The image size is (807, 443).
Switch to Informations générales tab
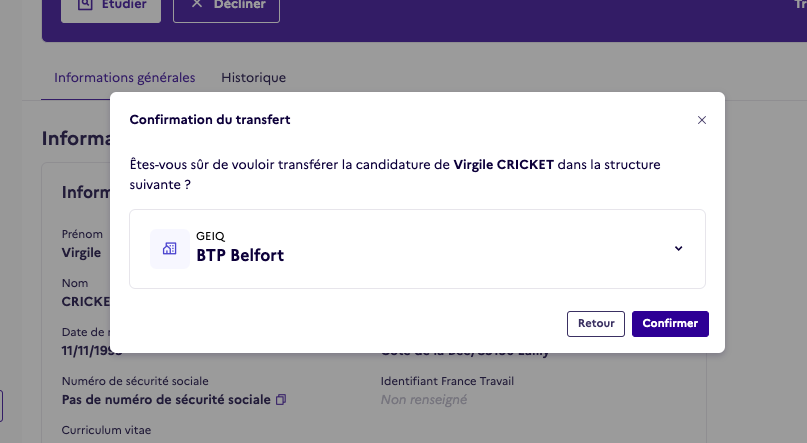pyautogui.click(x=125, y=78)
